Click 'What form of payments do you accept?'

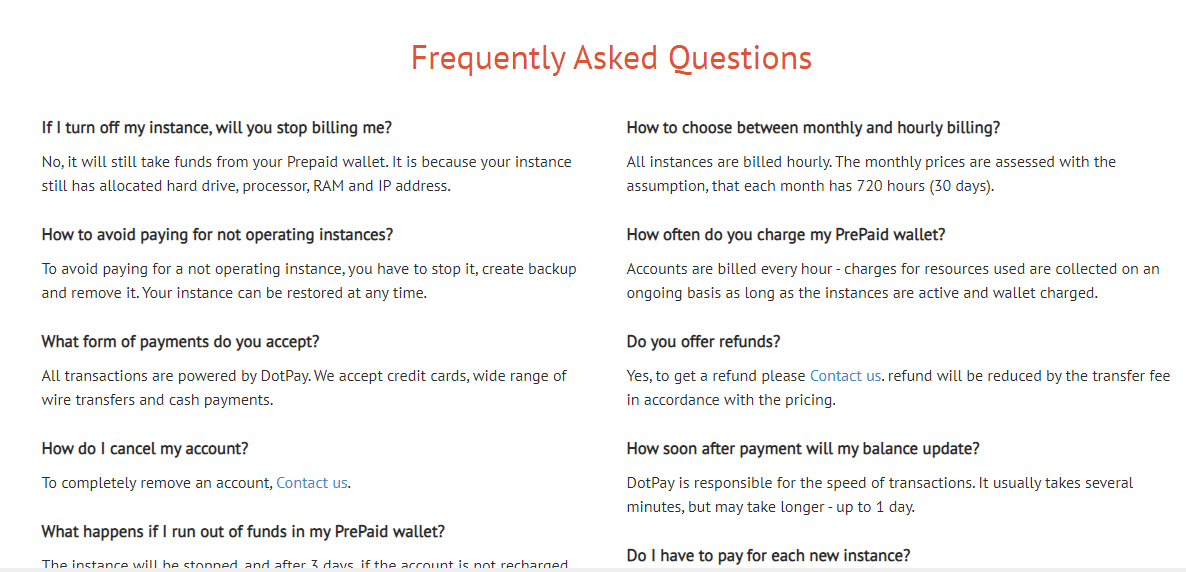[181, 341]
